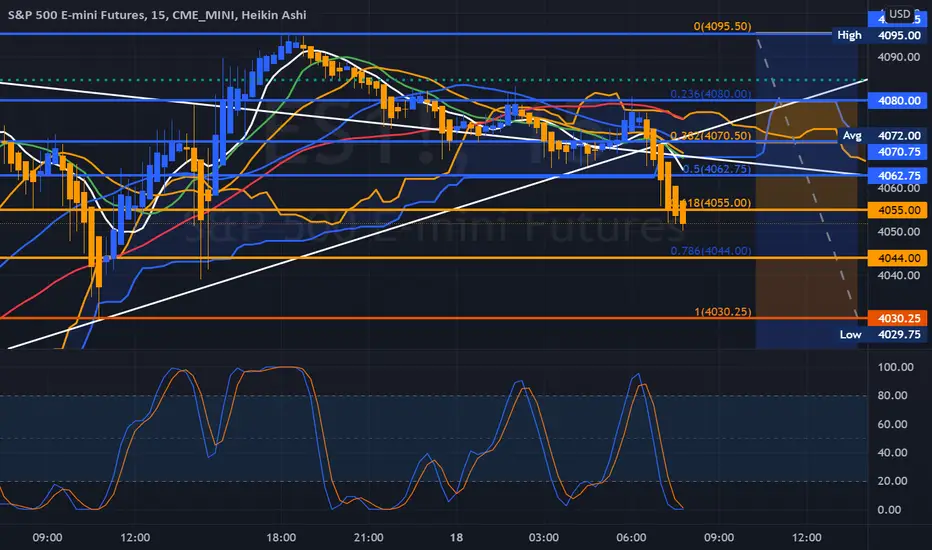Select the 0.5(4062.75) Fibonacci level label
The image size is (932, 550).
[x=717, y=169]
